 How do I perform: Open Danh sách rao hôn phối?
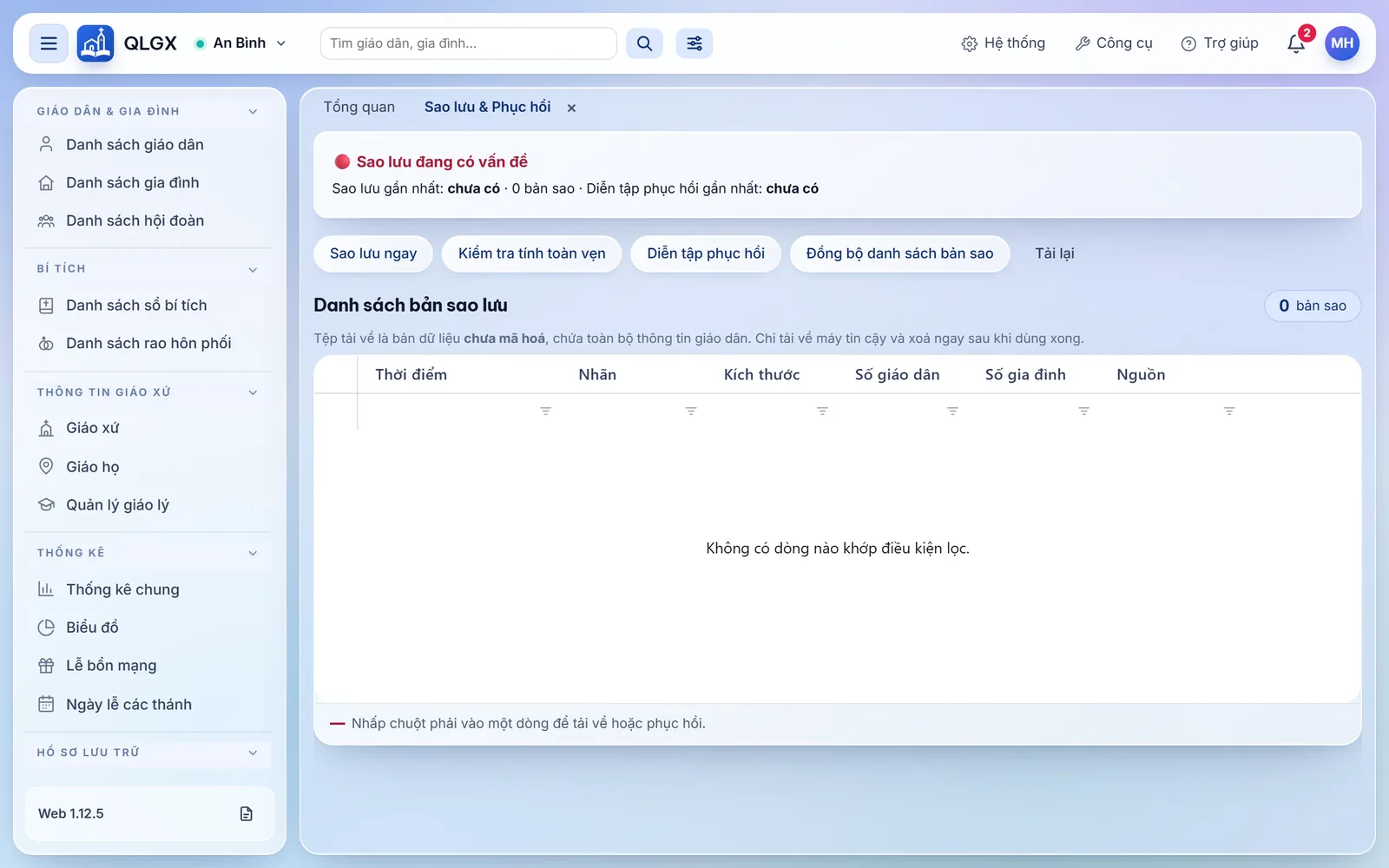pyautogui.click(x=148, y=344)
